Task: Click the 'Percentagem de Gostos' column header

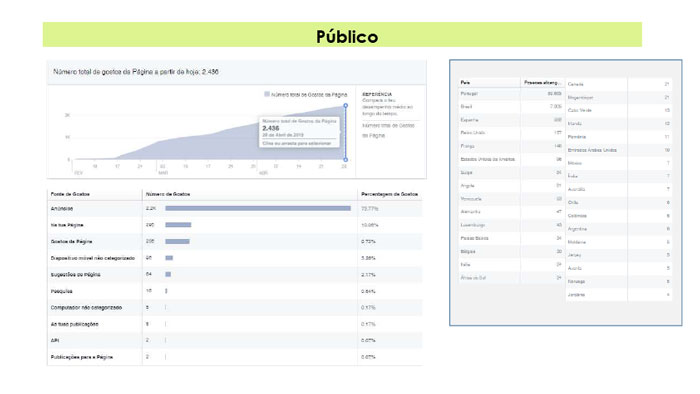Action: pyautogui.click(x=389, y=194)
